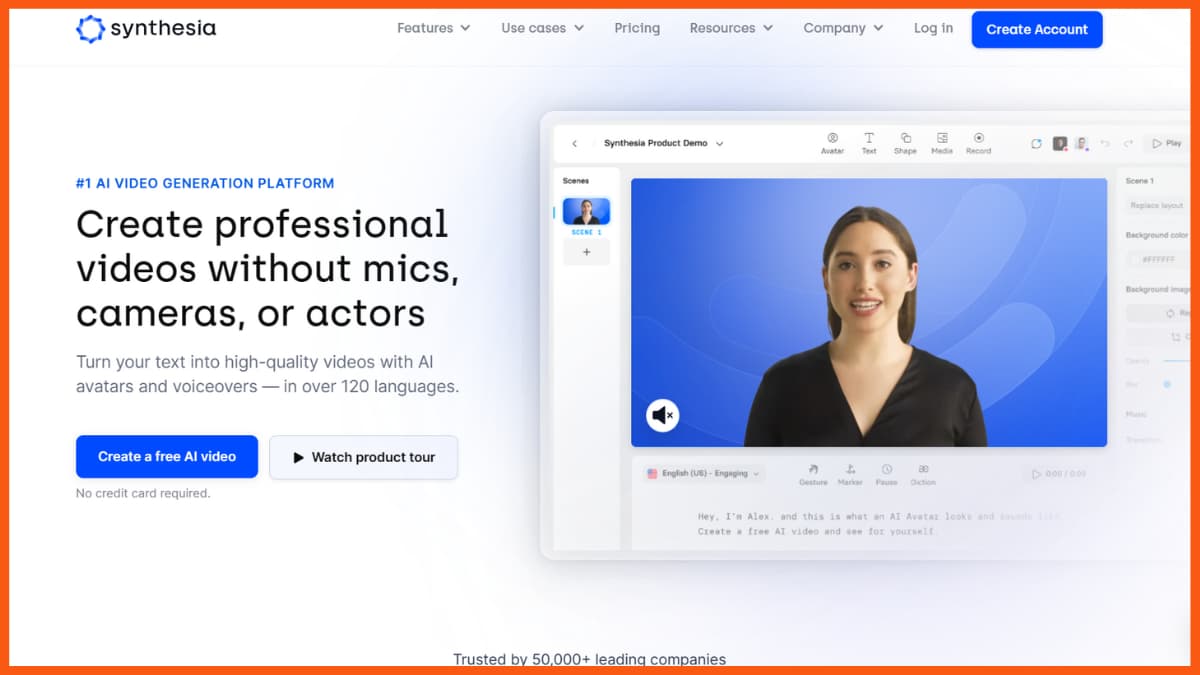This screenshot has height=675, width=1200.
Task: Open the English (US) - Engaging voice dropdown
Action: coord(704,473)
